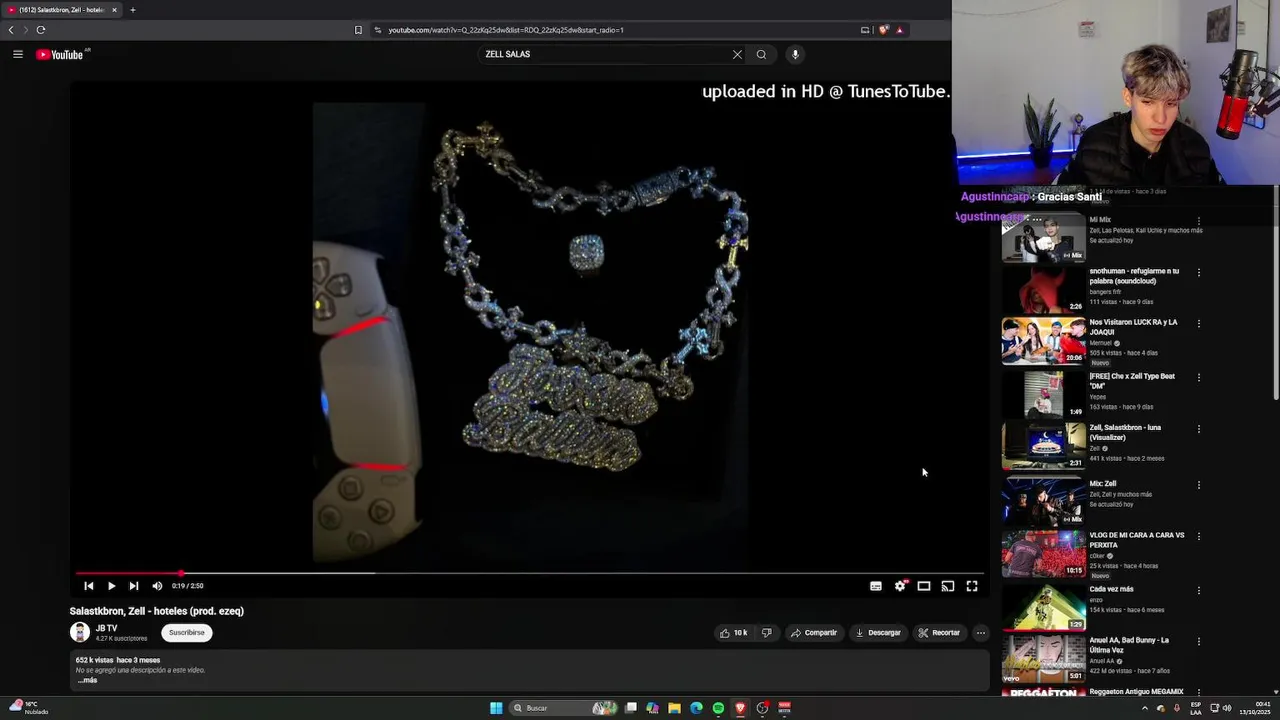Open Brave Shields icon in address bar
Viewport: 1280px width, 720px height.
tap(883, 30)
